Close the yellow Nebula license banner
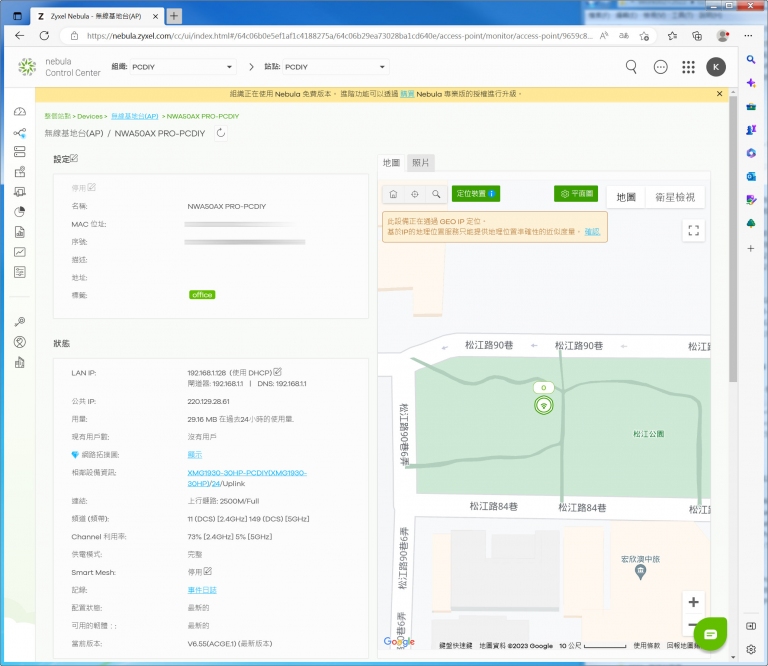 pyautogui.click(x=719, y=94)
